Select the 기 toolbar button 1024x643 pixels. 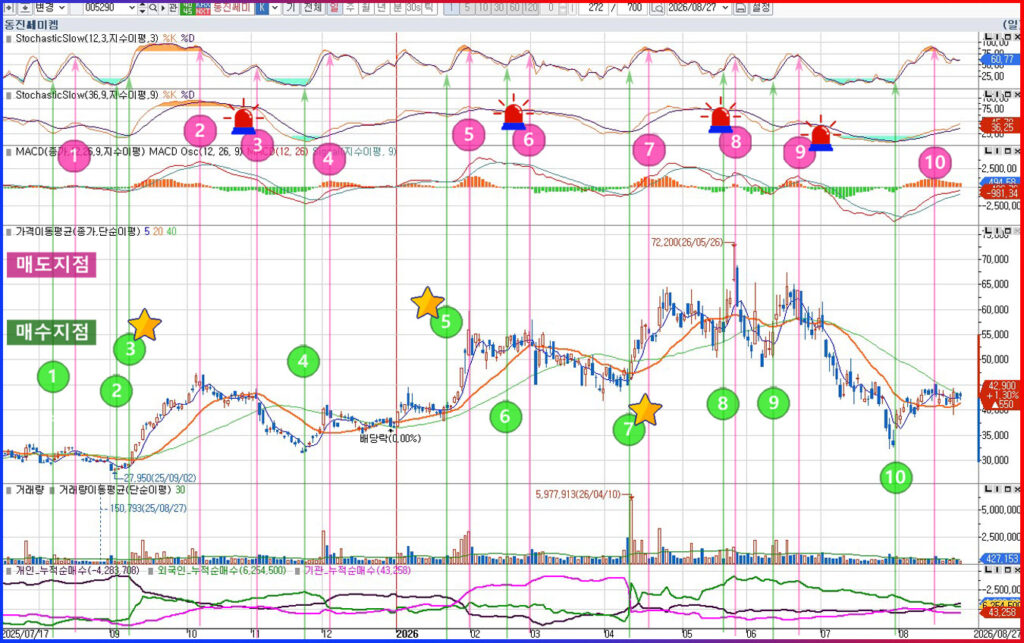291,8
